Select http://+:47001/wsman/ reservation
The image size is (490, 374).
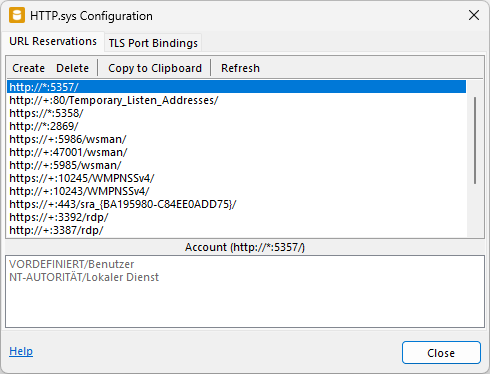coord(236,152)
